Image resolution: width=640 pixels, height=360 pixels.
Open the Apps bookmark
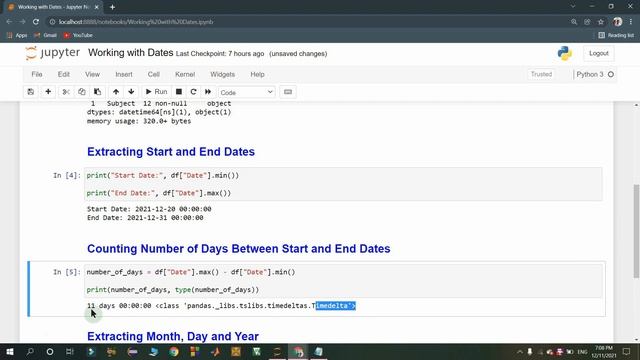(17, 36)
